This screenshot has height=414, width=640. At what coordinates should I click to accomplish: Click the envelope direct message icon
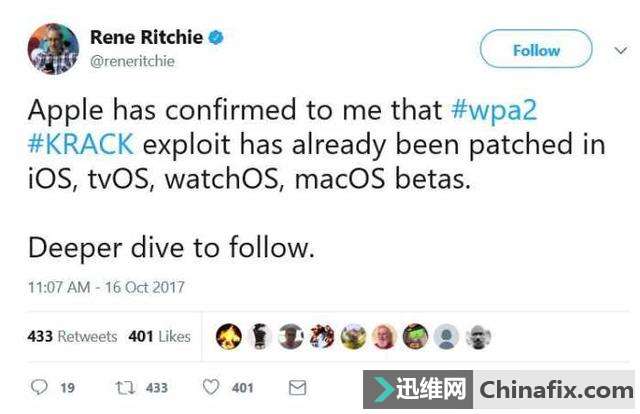pos(297,387)
